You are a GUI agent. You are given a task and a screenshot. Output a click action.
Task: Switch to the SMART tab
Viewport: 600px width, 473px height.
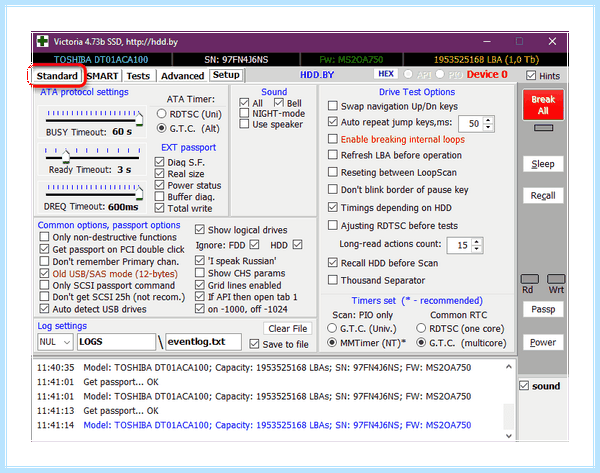click(x=102, y=76)
